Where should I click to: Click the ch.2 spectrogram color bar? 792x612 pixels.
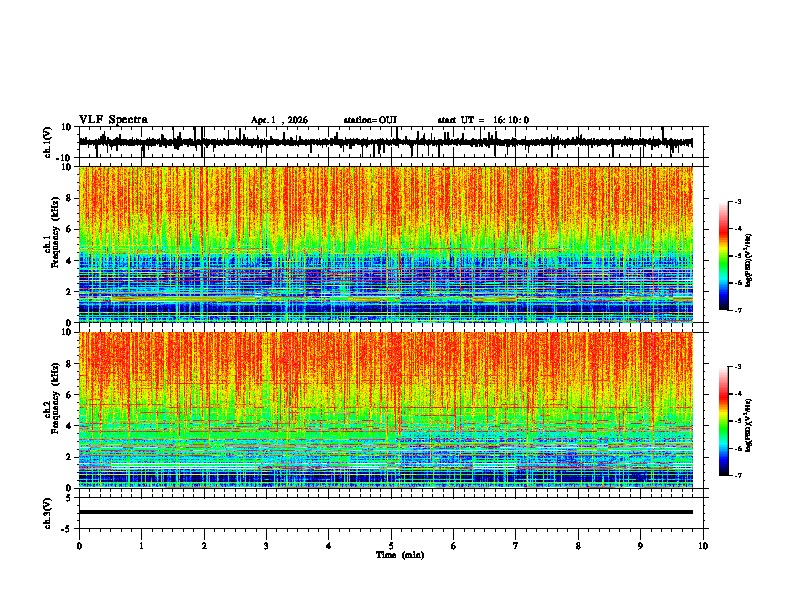724,421
